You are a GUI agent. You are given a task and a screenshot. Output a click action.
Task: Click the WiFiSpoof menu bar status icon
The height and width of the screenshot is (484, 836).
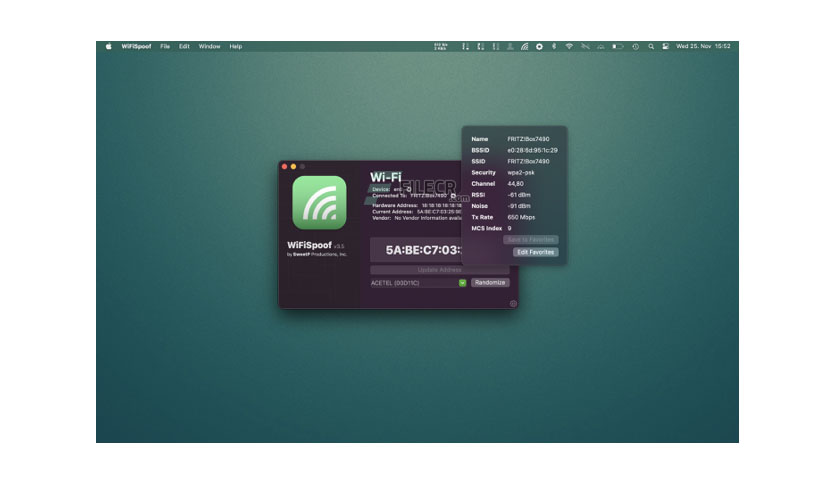tap(525, 46)
